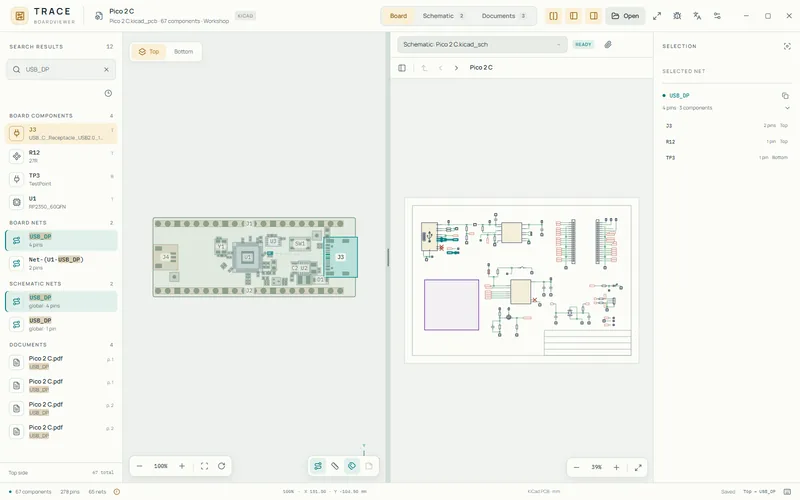Navigate forward in the schematic
Viewport: 800px width, 500px height.
[457, 67]
